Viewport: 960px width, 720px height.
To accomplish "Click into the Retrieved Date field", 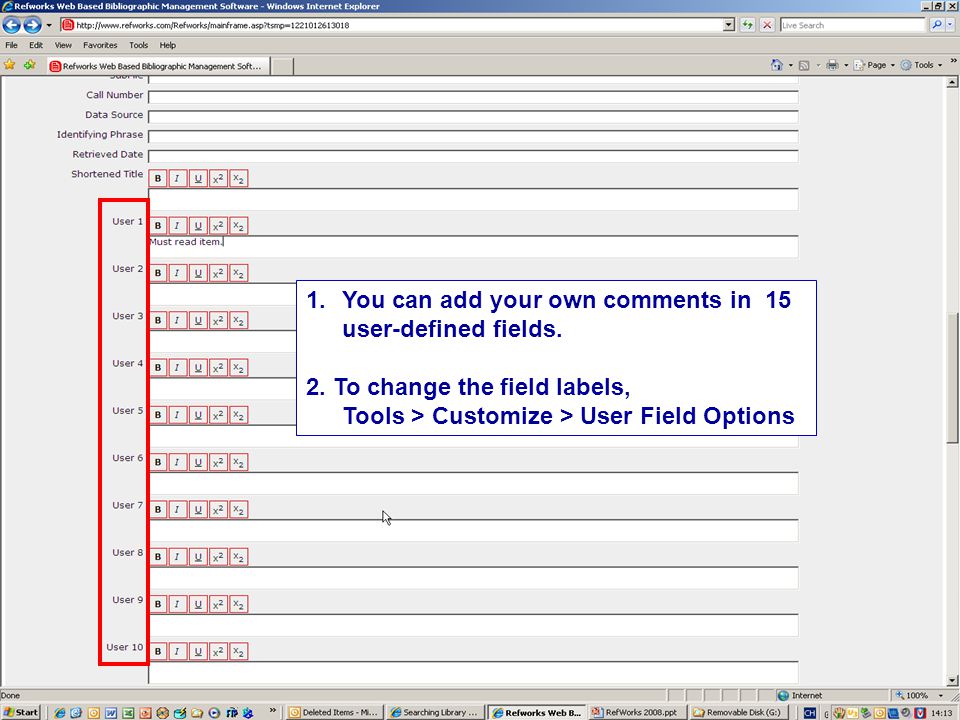I will (x=473, y=156).
